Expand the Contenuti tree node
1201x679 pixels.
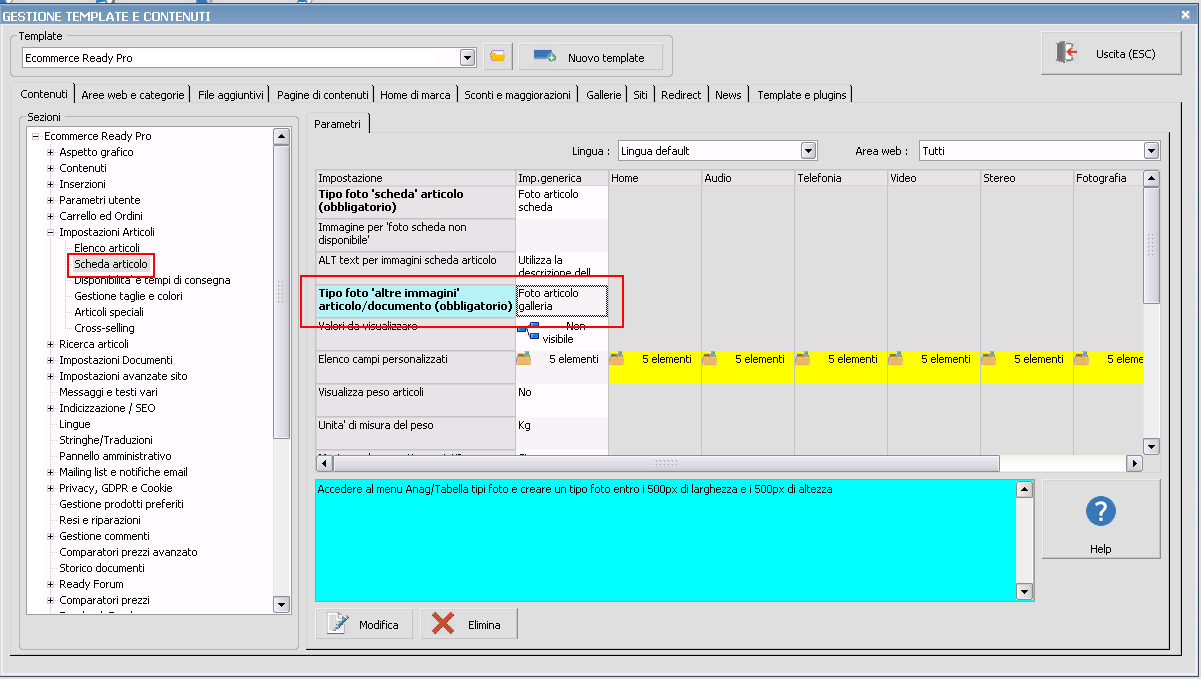[x=50, y=168]
